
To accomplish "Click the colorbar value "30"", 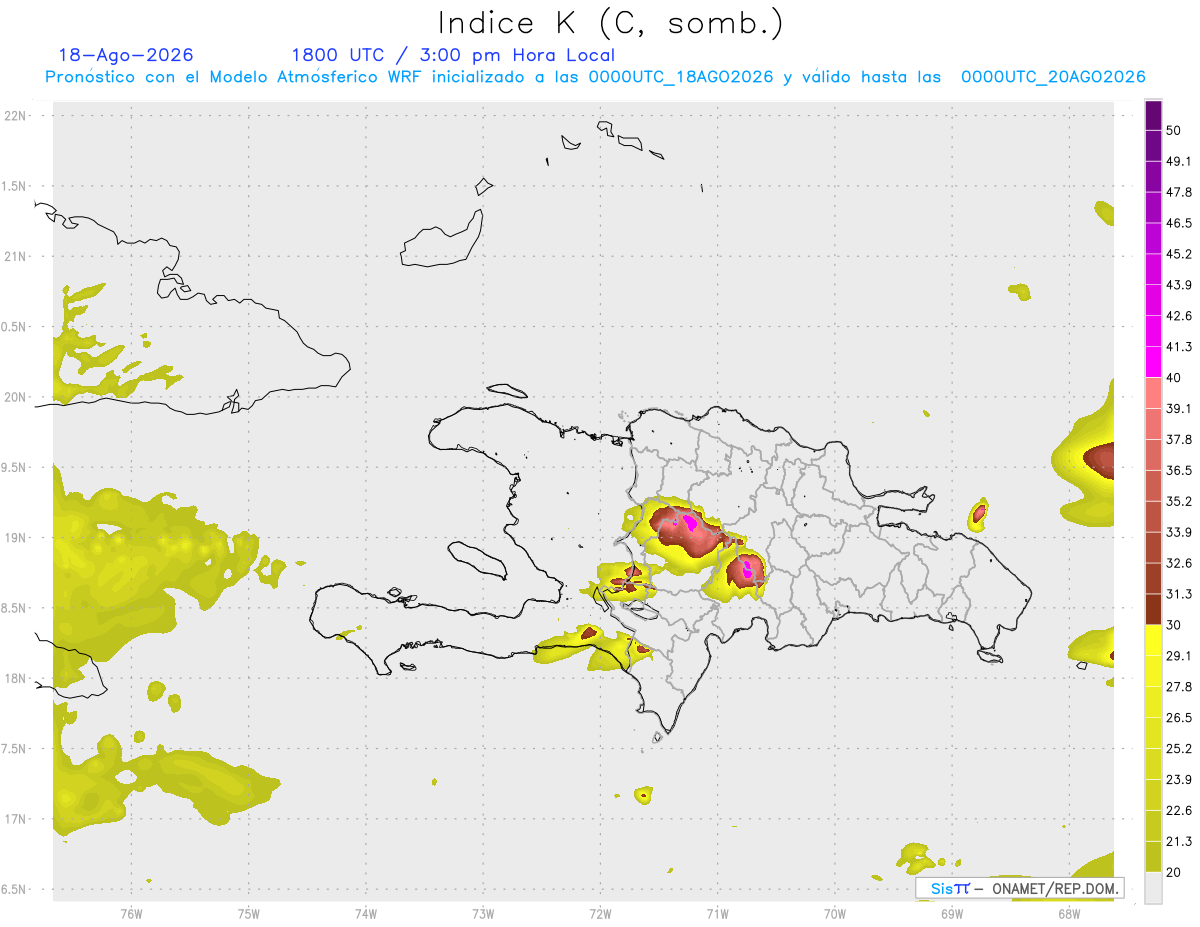I will tap(1174, 625).
